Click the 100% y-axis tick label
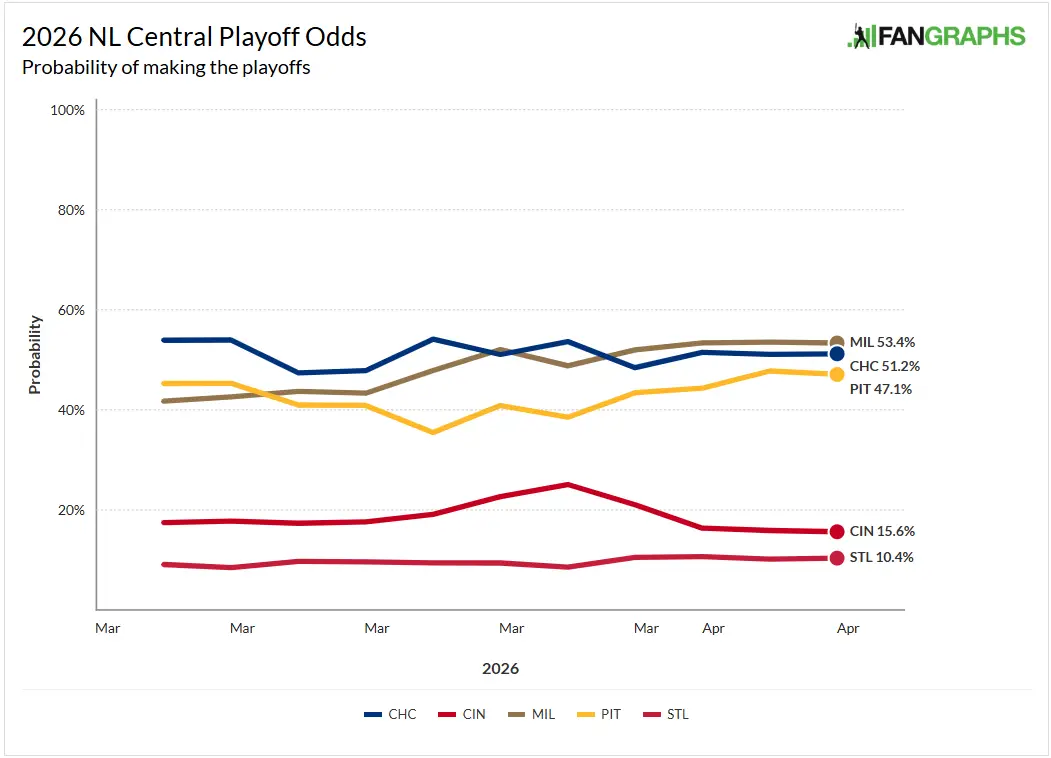Image resolution: width=1051 pixels, height=758 pixels. (x=67, y=110)
